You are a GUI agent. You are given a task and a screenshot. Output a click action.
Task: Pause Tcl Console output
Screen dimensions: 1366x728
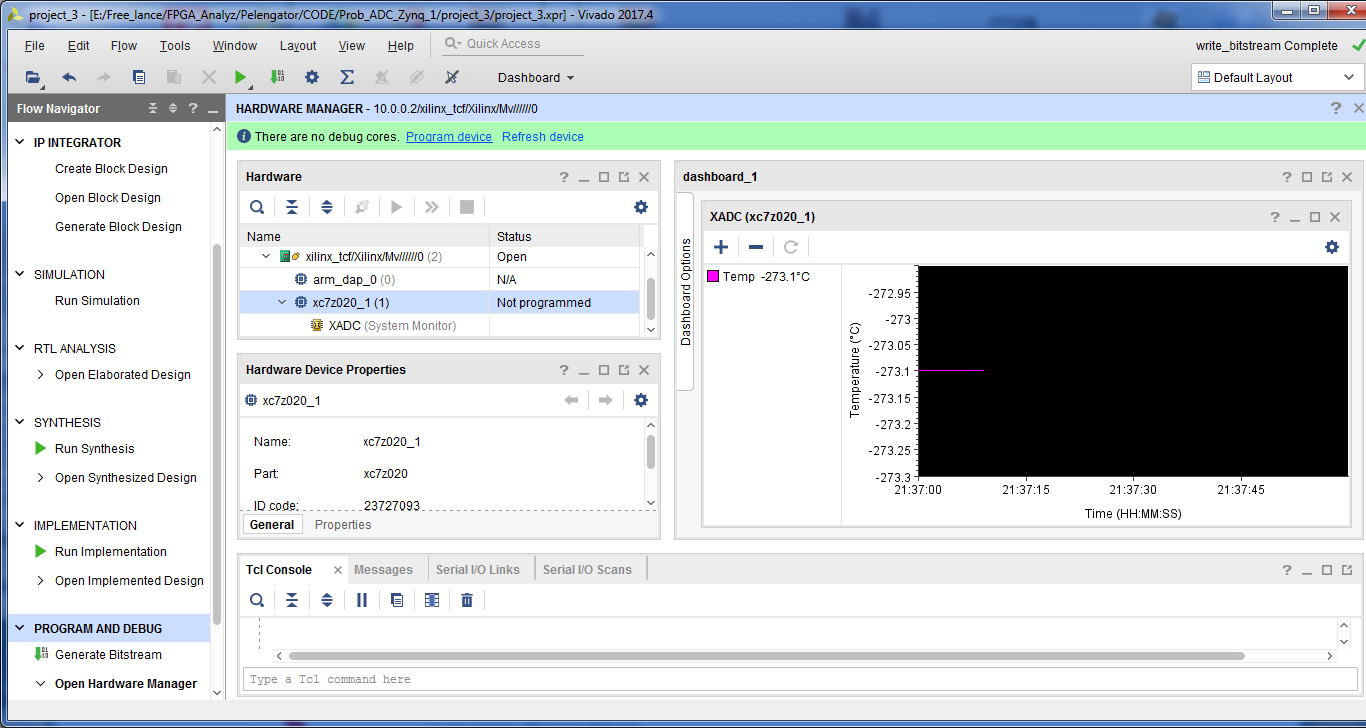[x=362, y=600]
